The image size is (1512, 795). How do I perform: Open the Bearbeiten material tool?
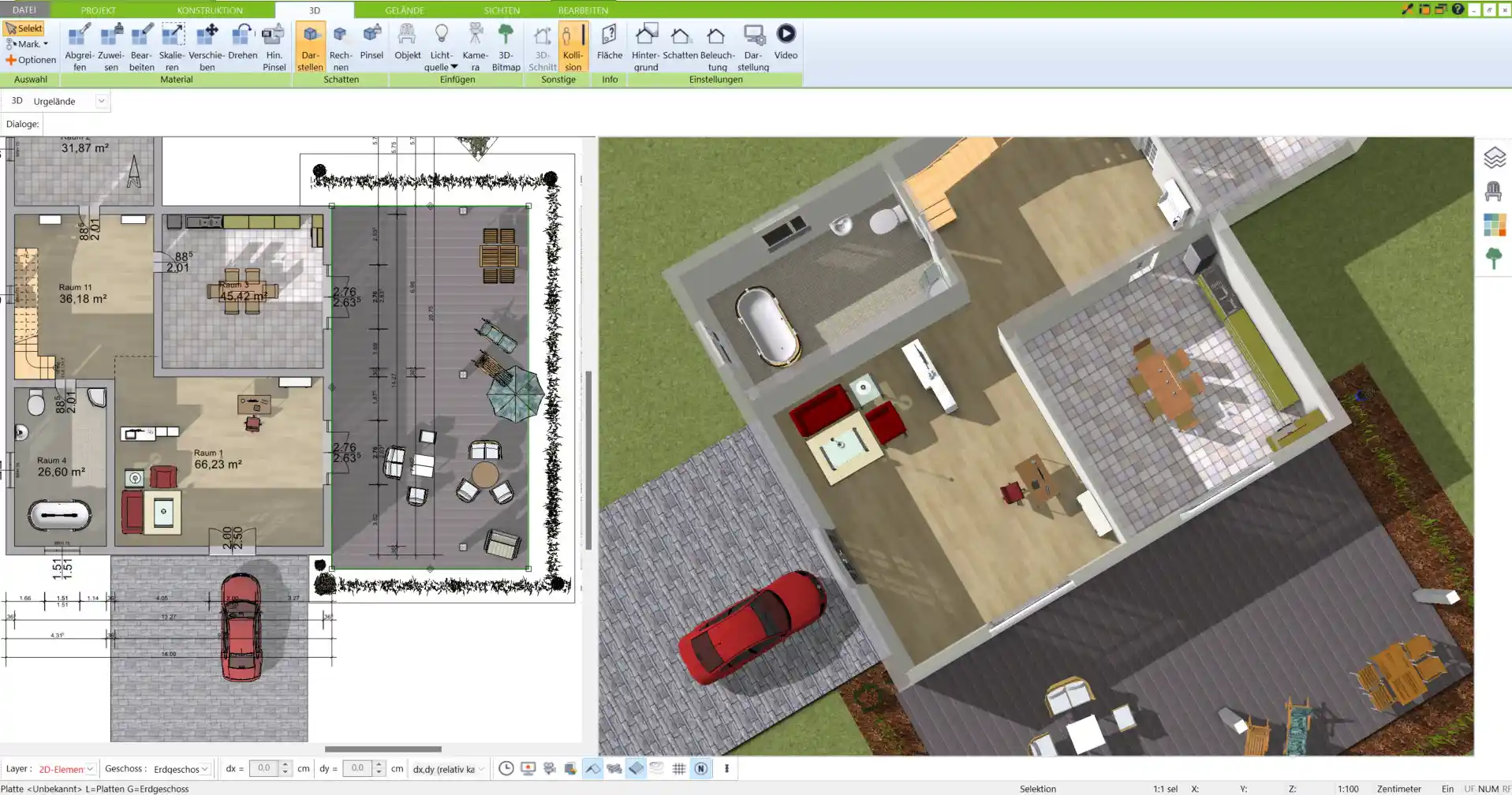[141, 47]
